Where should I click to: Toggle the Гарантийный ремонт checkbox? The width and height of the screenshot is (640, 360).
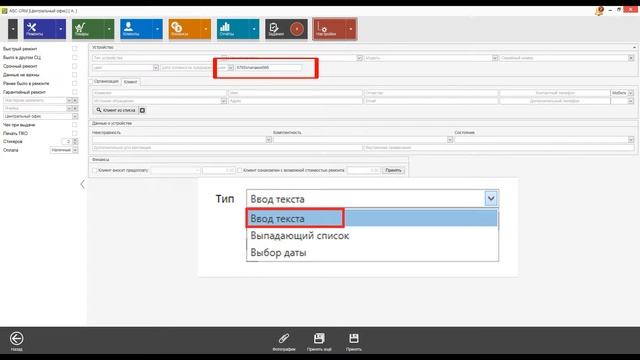click(x=75, y=92)
